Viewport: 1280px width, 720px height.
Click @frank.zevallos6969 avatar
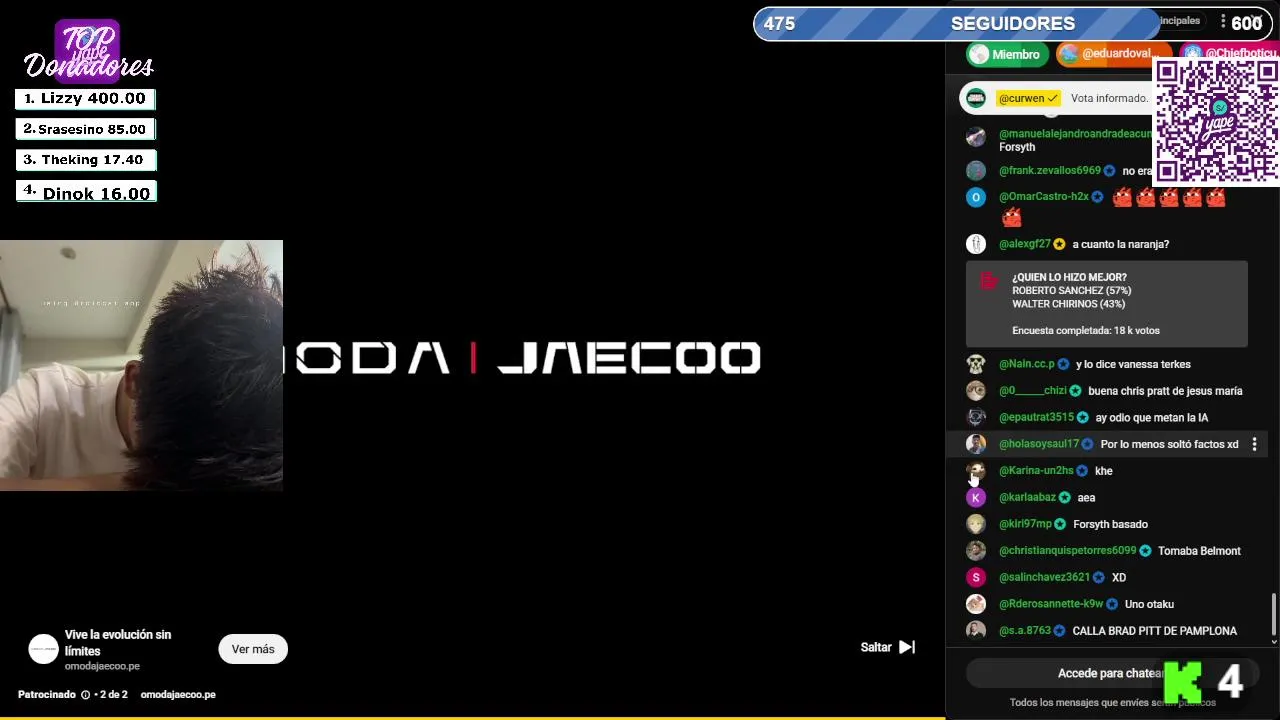tap(976, 171)
